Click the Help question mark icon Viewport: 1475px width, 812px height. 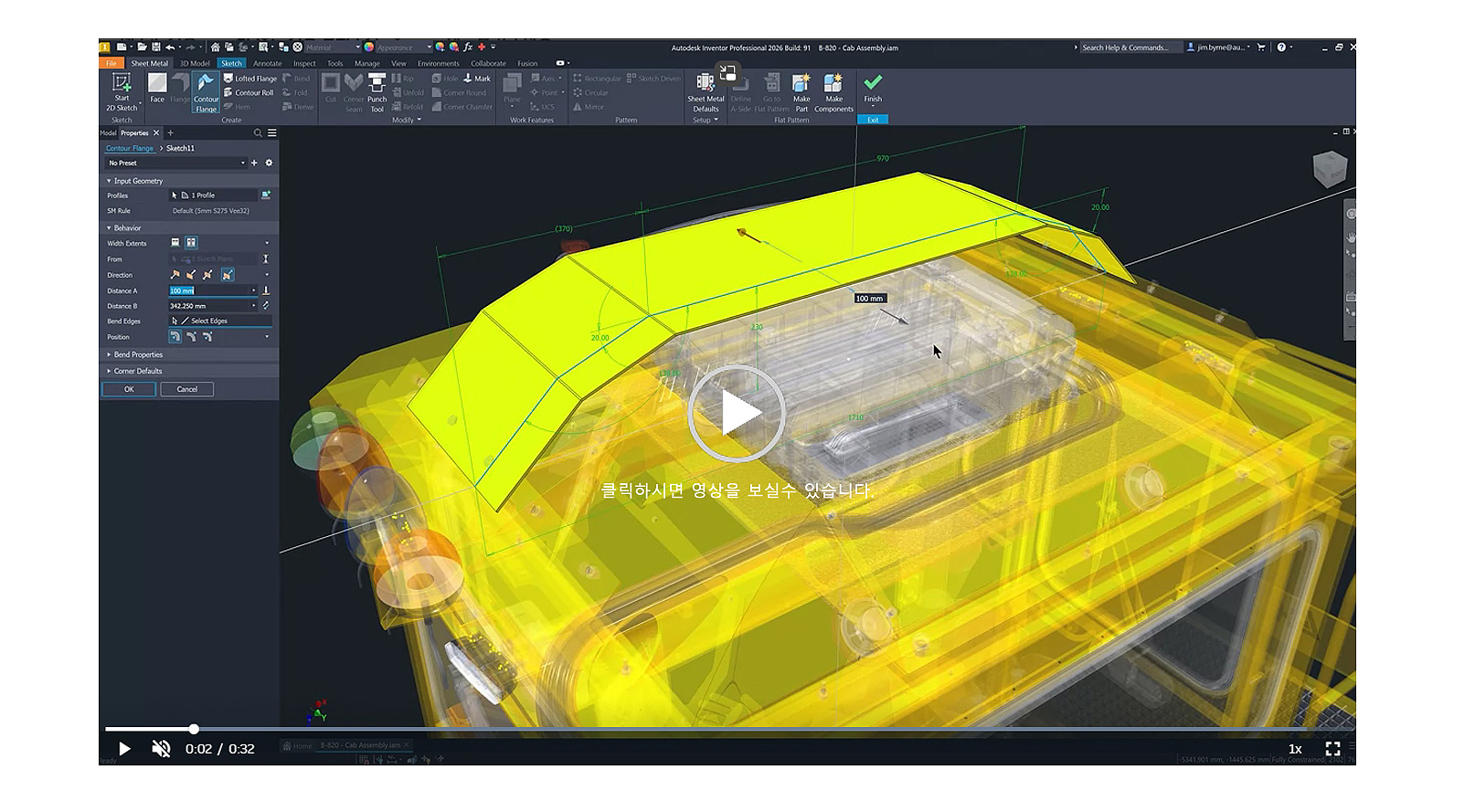point(1281,47)
